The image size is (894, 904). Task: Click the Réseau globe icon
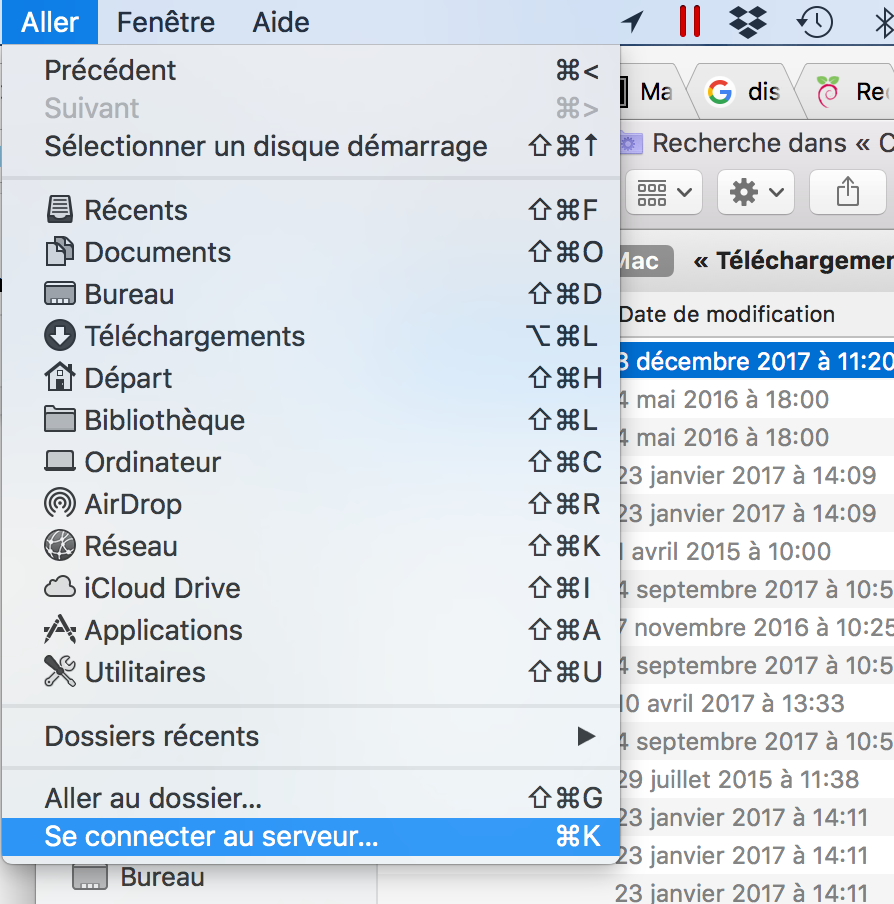pos(60,546)
